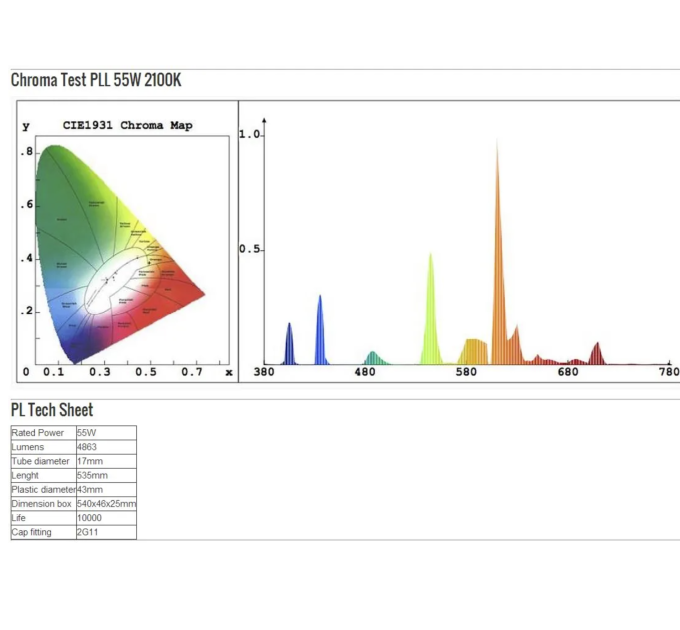Click the 'Chroma Test PLL 55W 2100K' heading
This screenshot has width=680, height=630.
pos(96,80)
